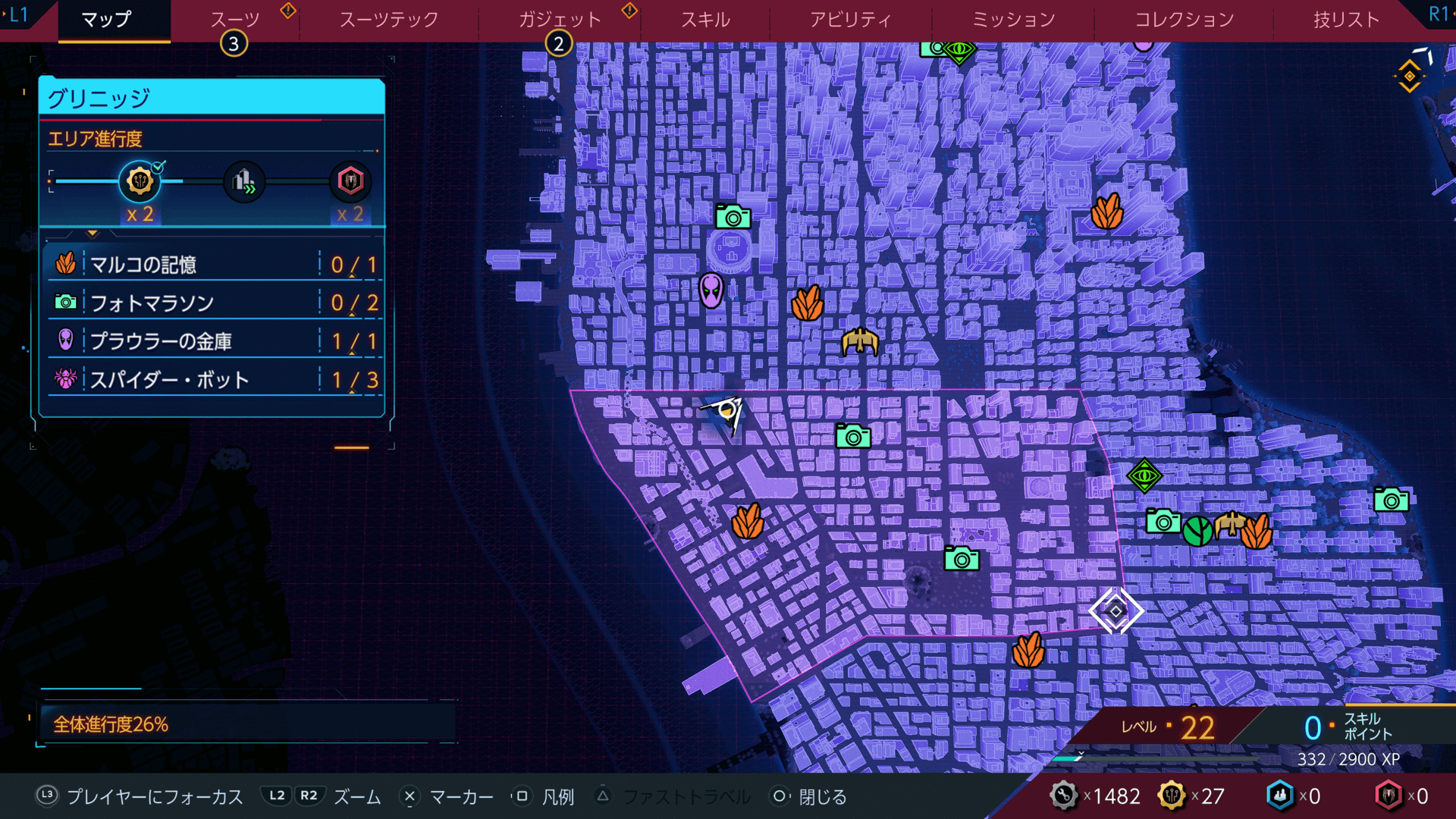The height and width of the screenshot is (819, 1456).
Task: Select the camera icon near the circular park
Action: (x=733, y=218)
